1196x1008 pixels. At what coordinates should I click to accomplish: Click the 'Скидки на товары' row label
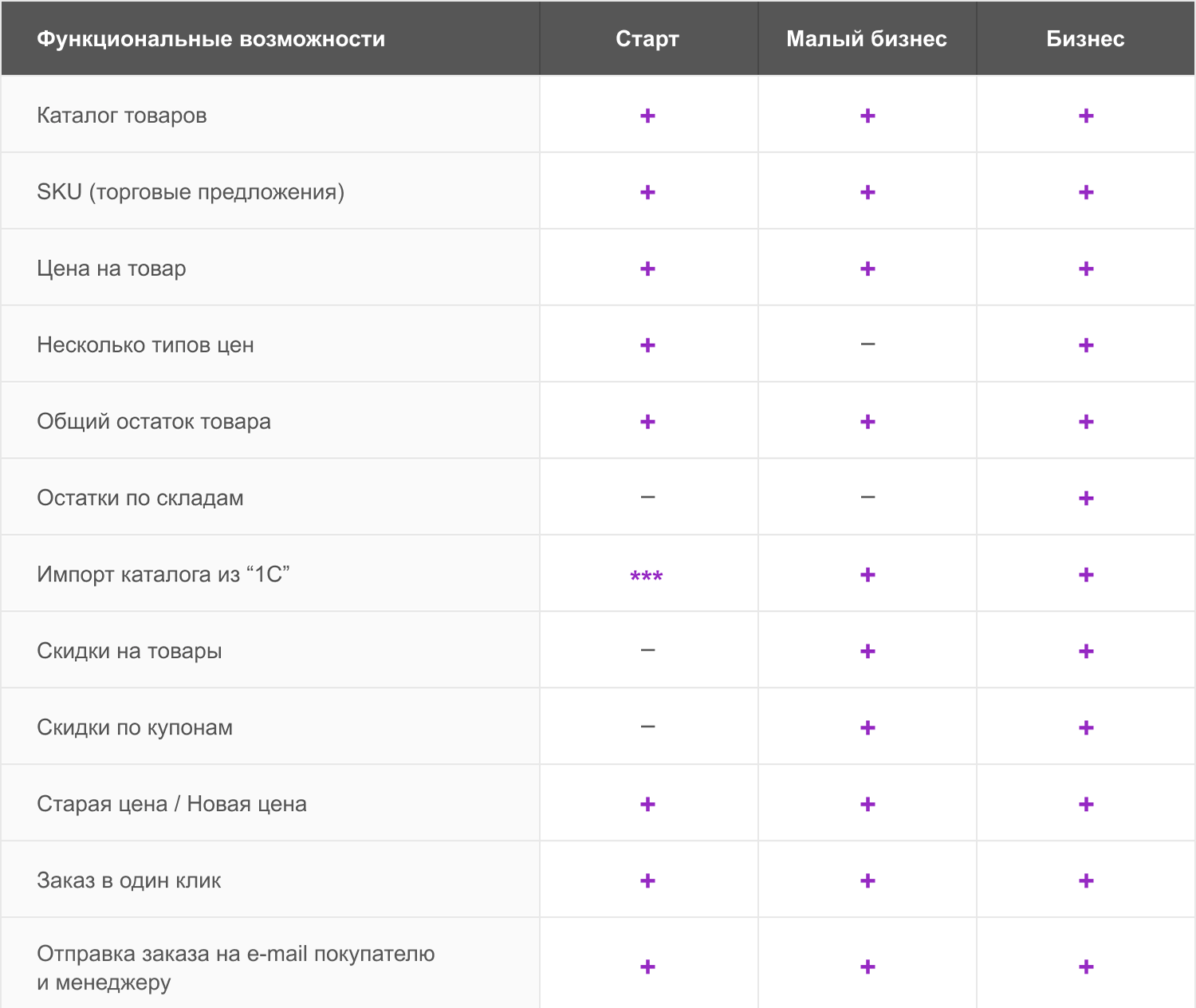[x=129, y=652]
